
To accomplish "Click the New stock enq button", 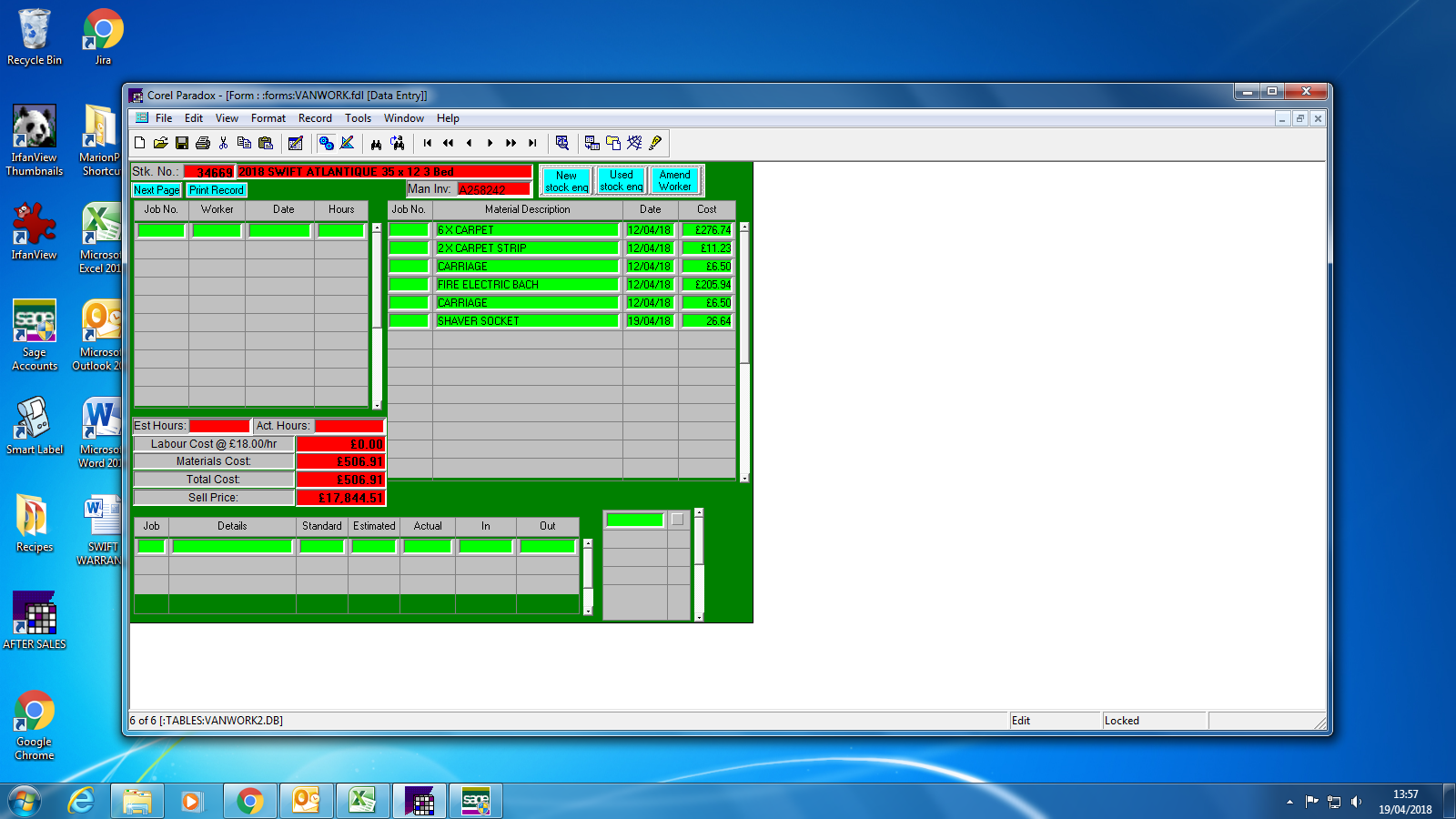I will [x=566, y=181].
